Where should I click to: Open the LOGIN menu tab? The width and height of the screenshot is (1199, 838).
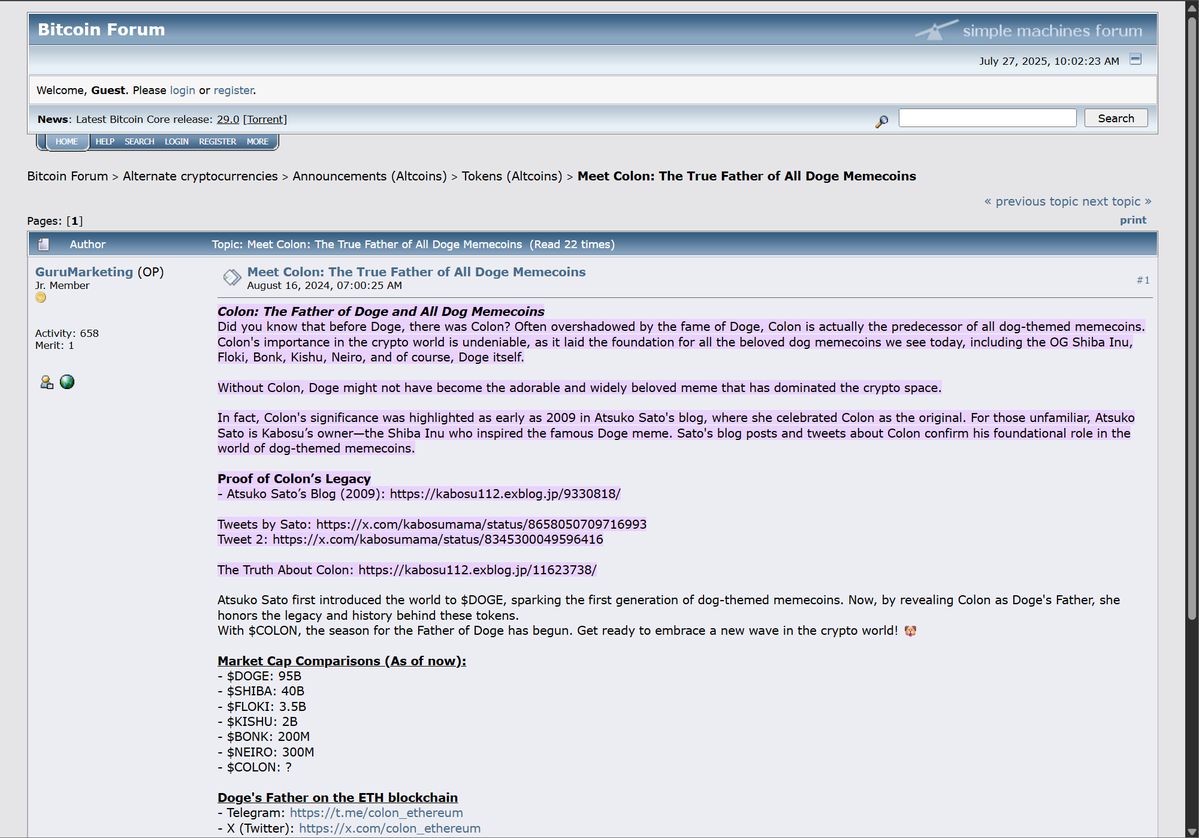tap(177, 141)
